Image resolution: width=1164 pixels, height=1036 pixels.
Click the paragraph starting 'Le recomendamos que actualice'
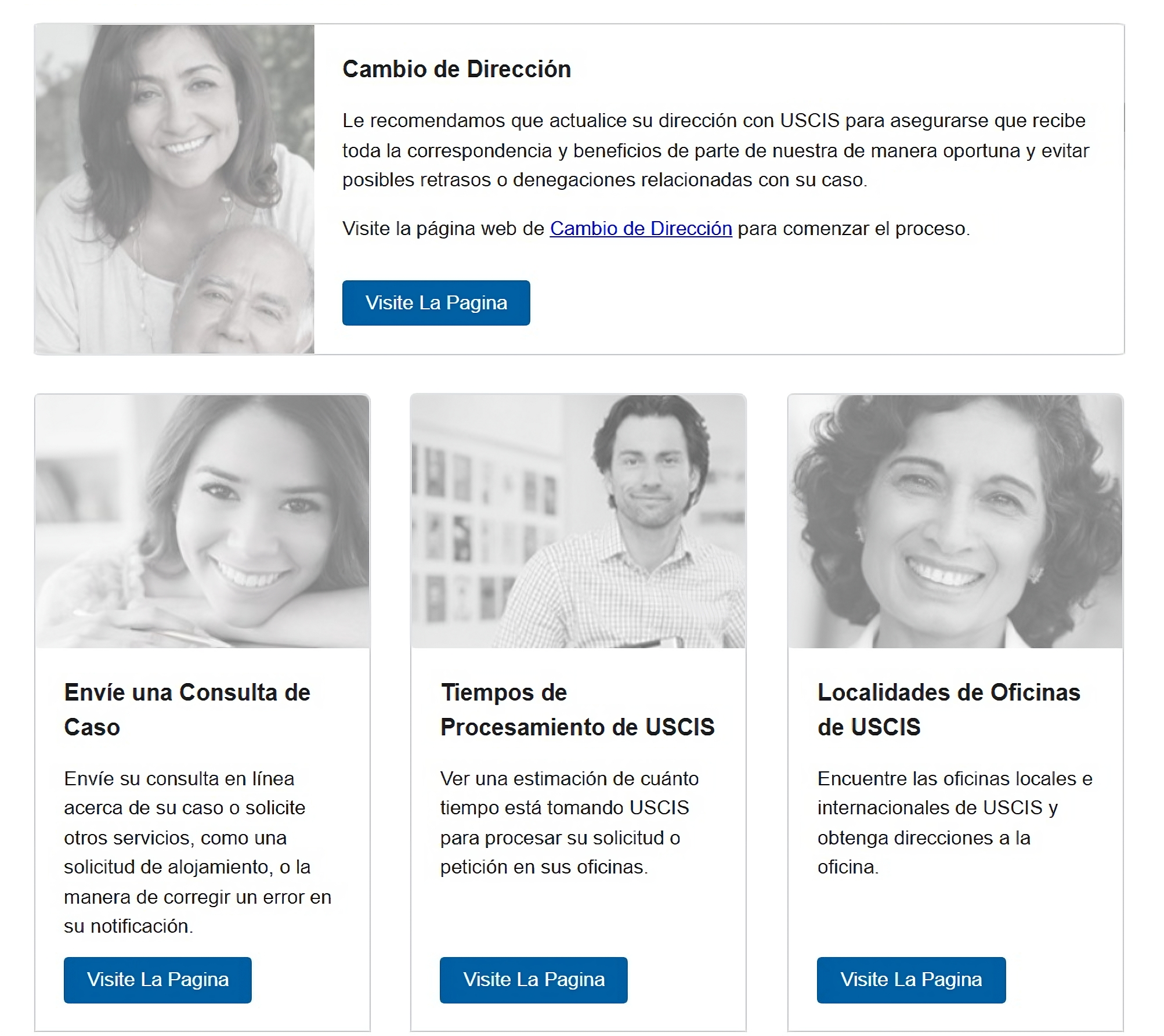(x=715, y=150)
